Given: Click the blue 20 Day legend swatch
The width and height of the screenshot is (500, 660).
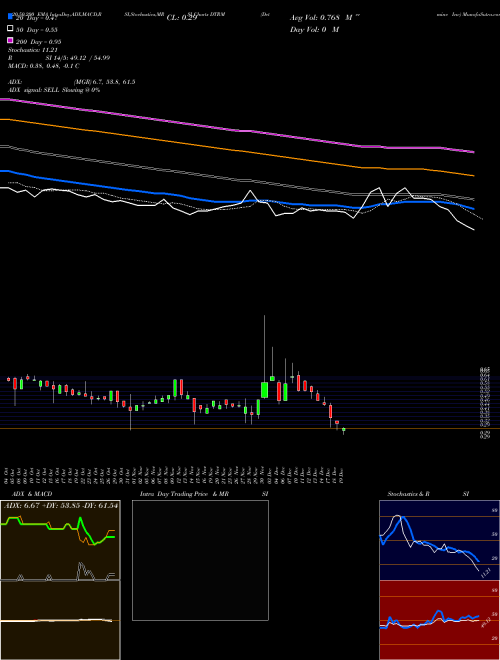Looking at the screenshot, I should click(11, 16).
